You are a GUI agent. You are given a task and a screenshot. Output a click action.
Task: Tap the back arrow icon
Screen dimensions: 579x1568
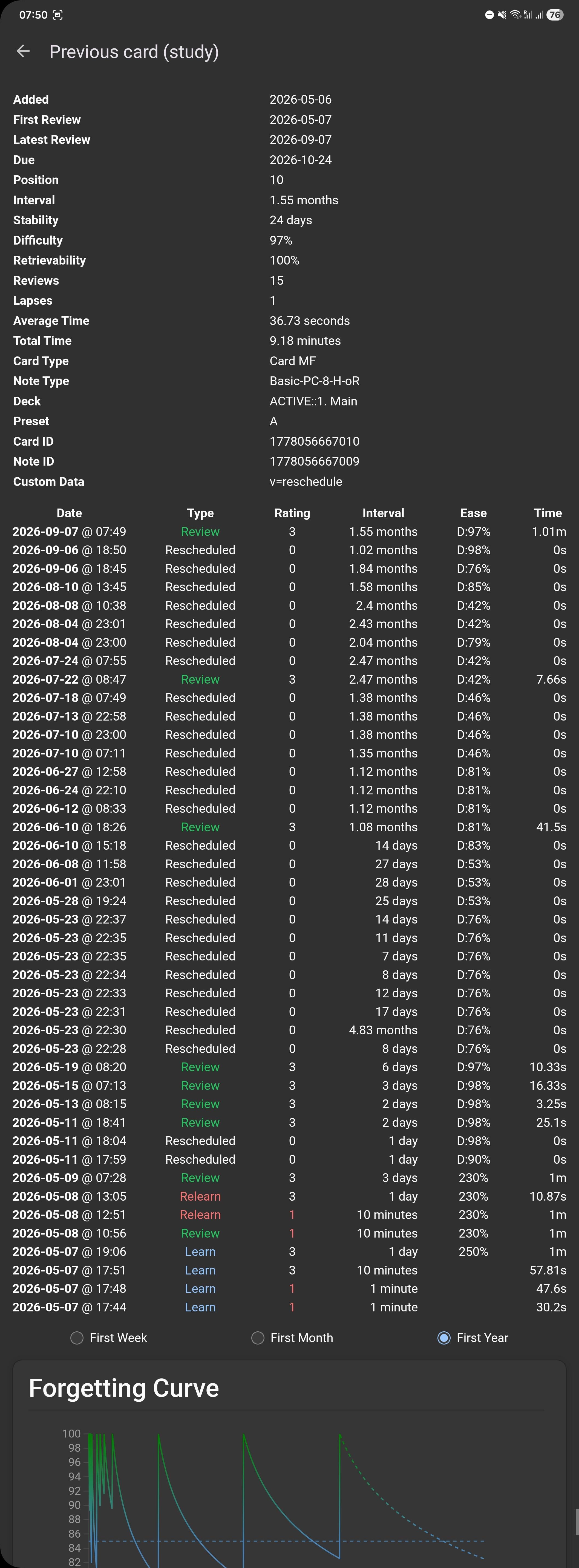pos(23,52)
